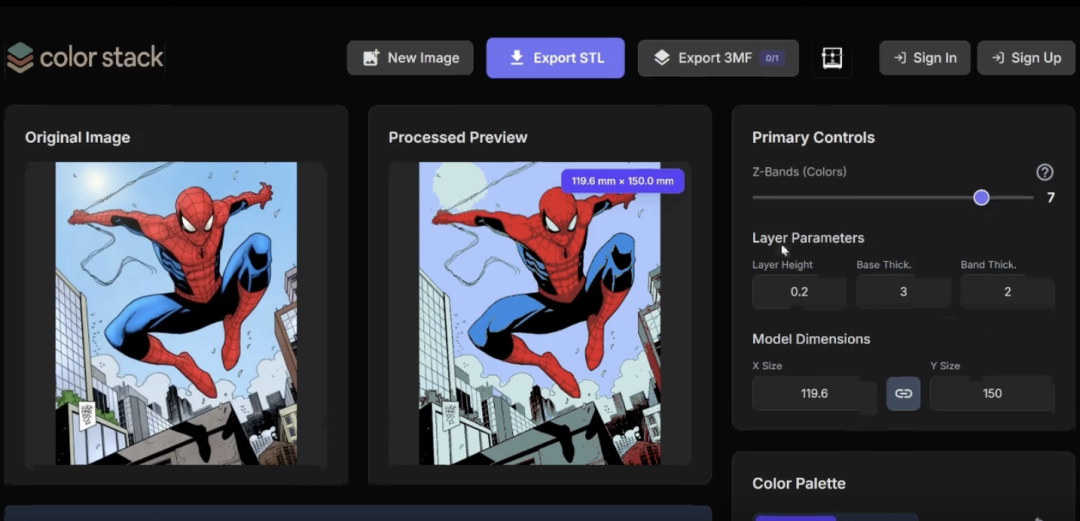Viewport: 1080px width, 521px height.
Task: Open the Sign In page
Action: click(x=924, y=58)
